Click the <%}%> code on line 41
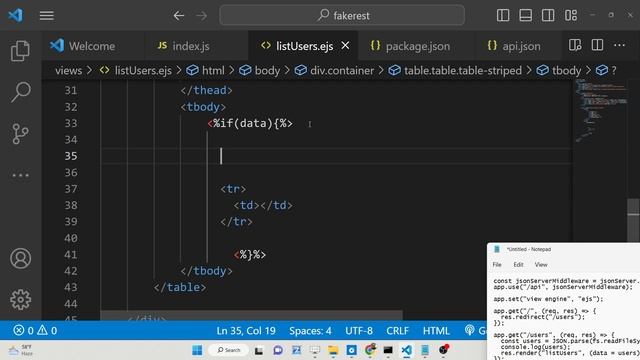This screenshot has height=360, width=640. click(x=250, y=255)
